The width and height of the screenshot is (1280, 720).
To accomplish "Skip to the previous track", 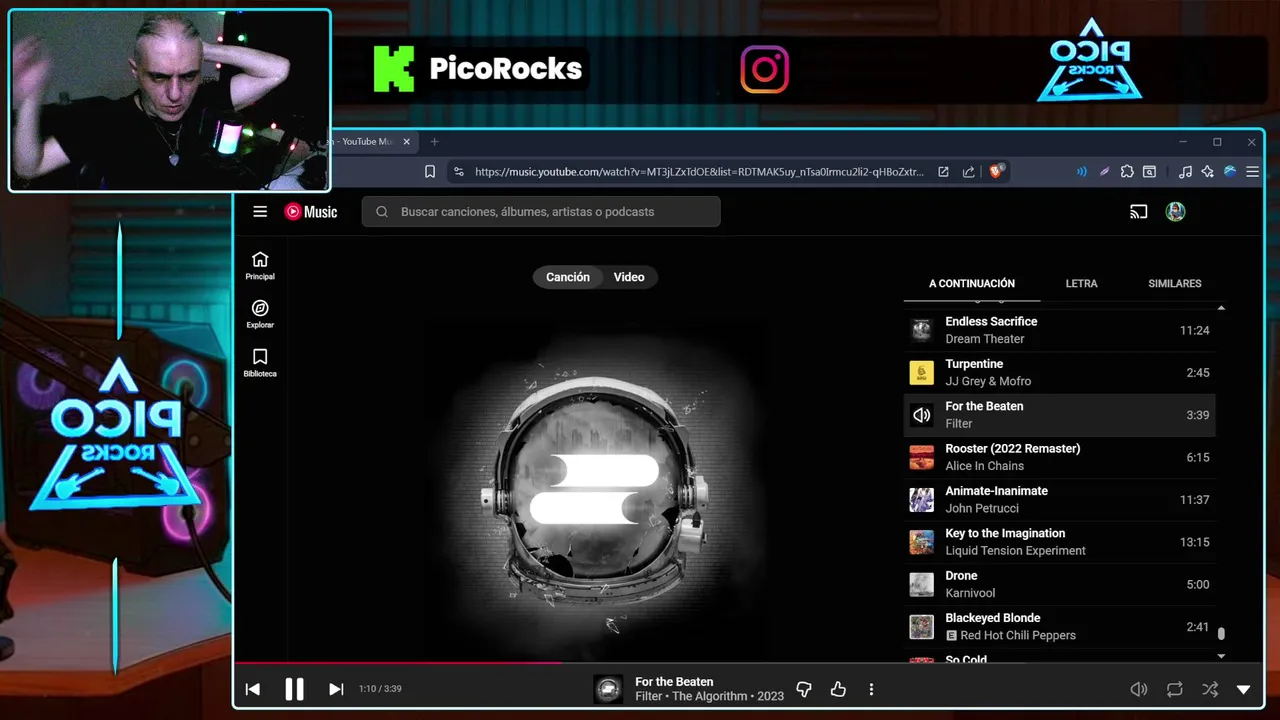I will [253, 689].
